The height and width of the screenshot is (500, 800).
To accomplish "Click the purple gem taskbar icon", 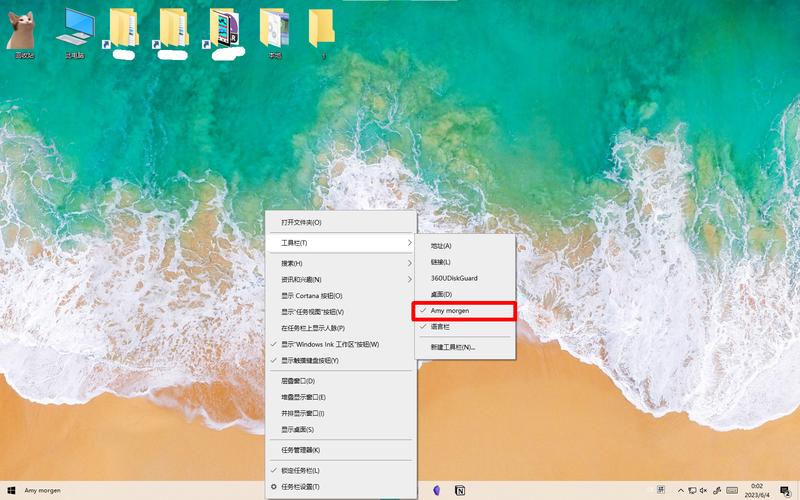I will pyautogui.click(x=436, y=490).
